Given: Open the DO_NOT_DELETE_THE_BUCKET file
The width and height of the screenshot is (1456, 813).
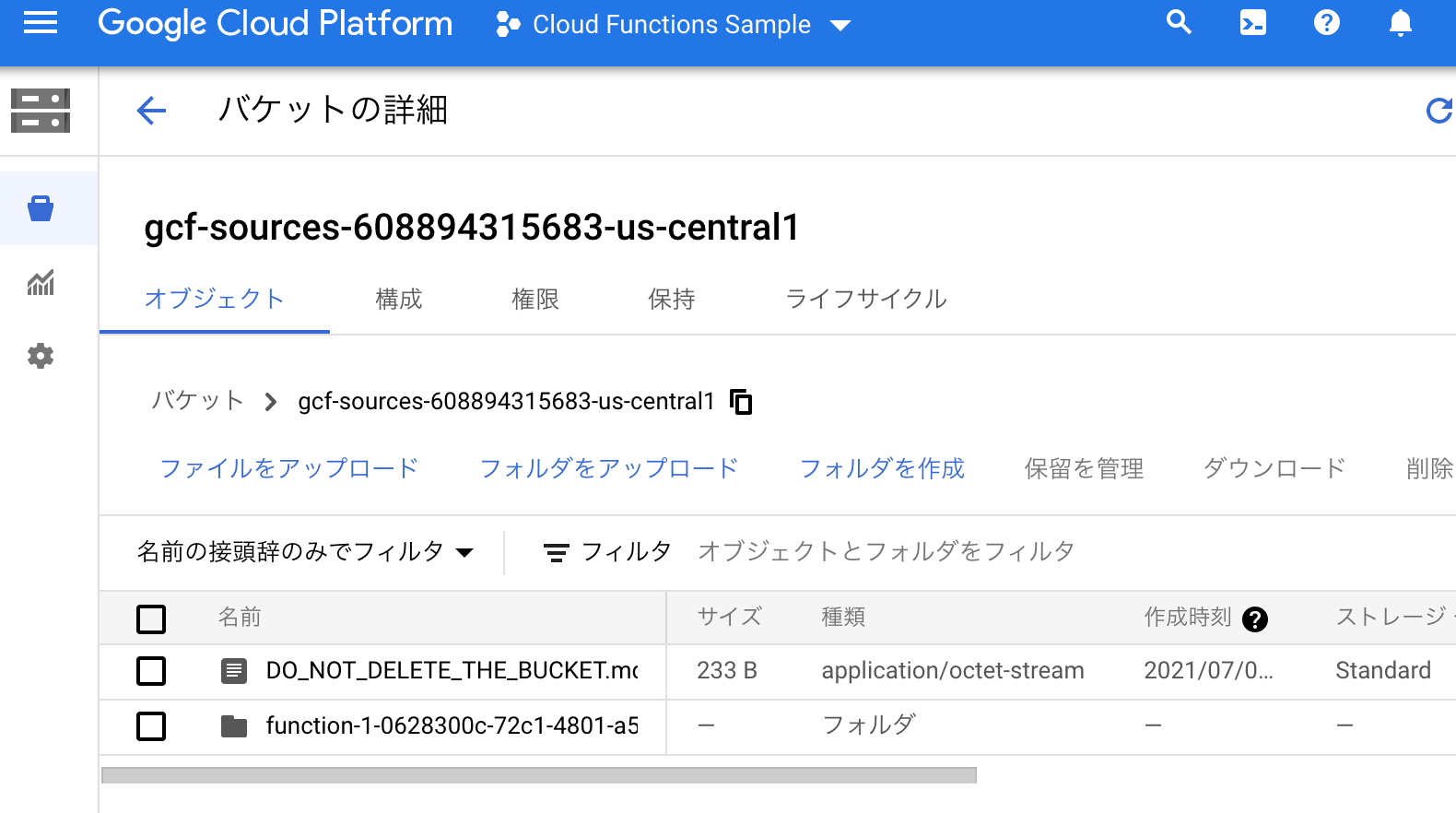Looking at the screenshot, I should click(452, 670).
